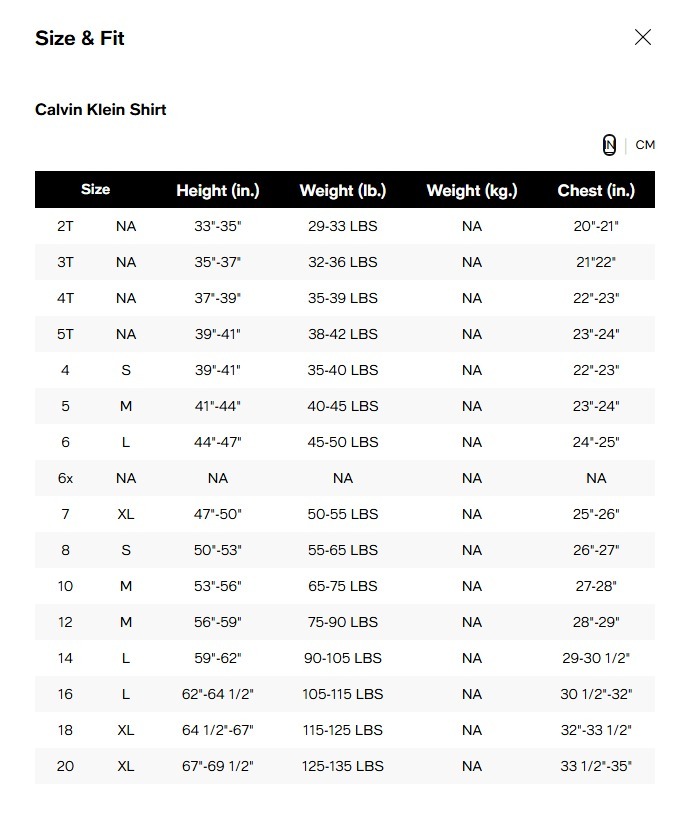Click the Weight (kg.) column header
The height and width of the screenshot is (823, 686).
472,190
